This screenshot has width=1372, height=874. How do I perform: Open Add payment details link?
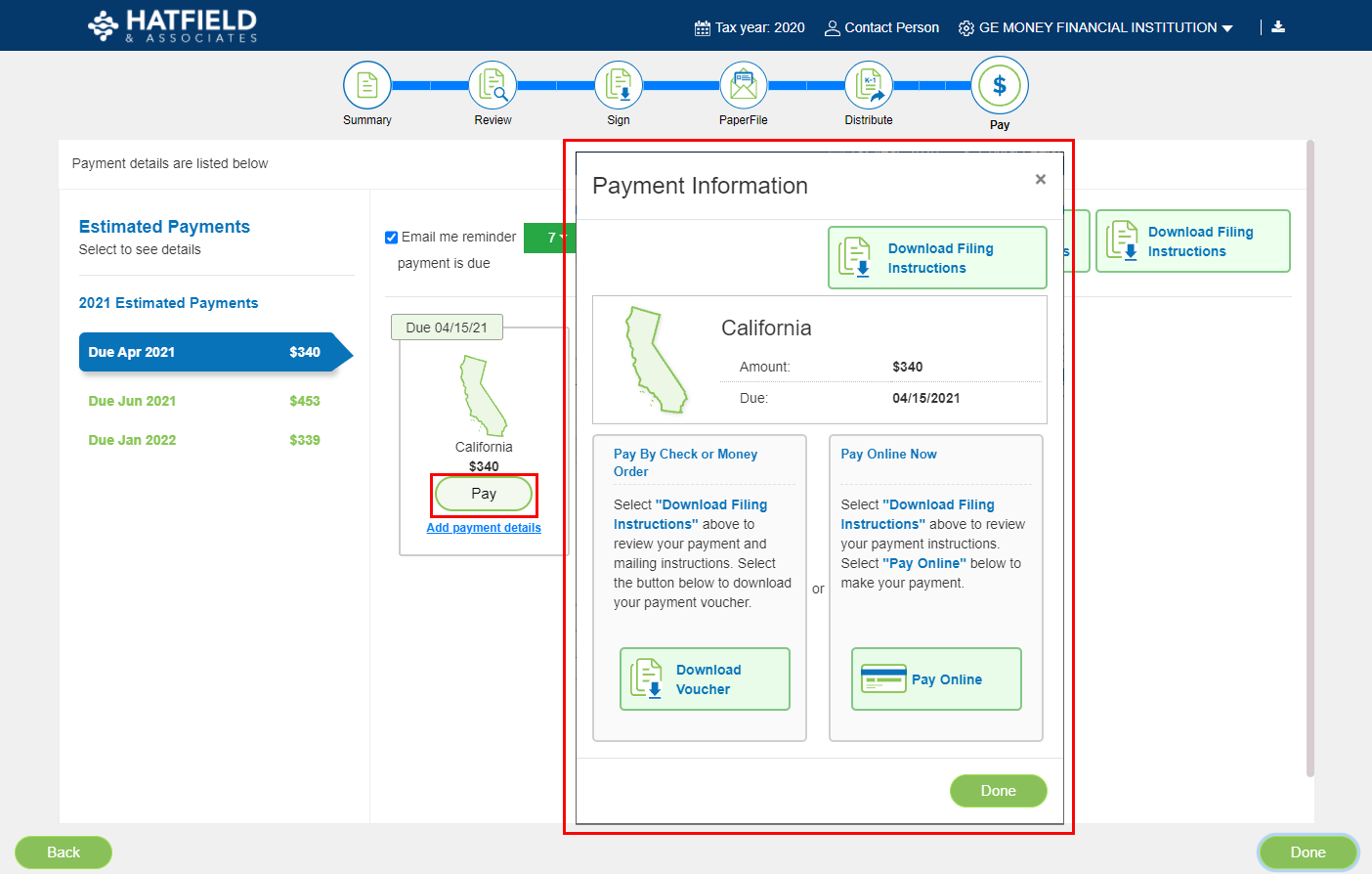pos(484,528)
